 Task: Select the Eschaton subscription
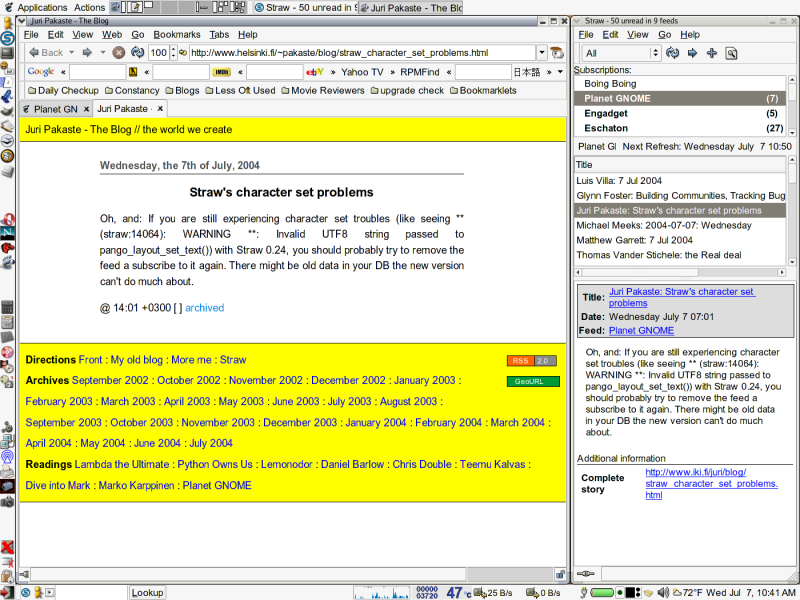680,128
